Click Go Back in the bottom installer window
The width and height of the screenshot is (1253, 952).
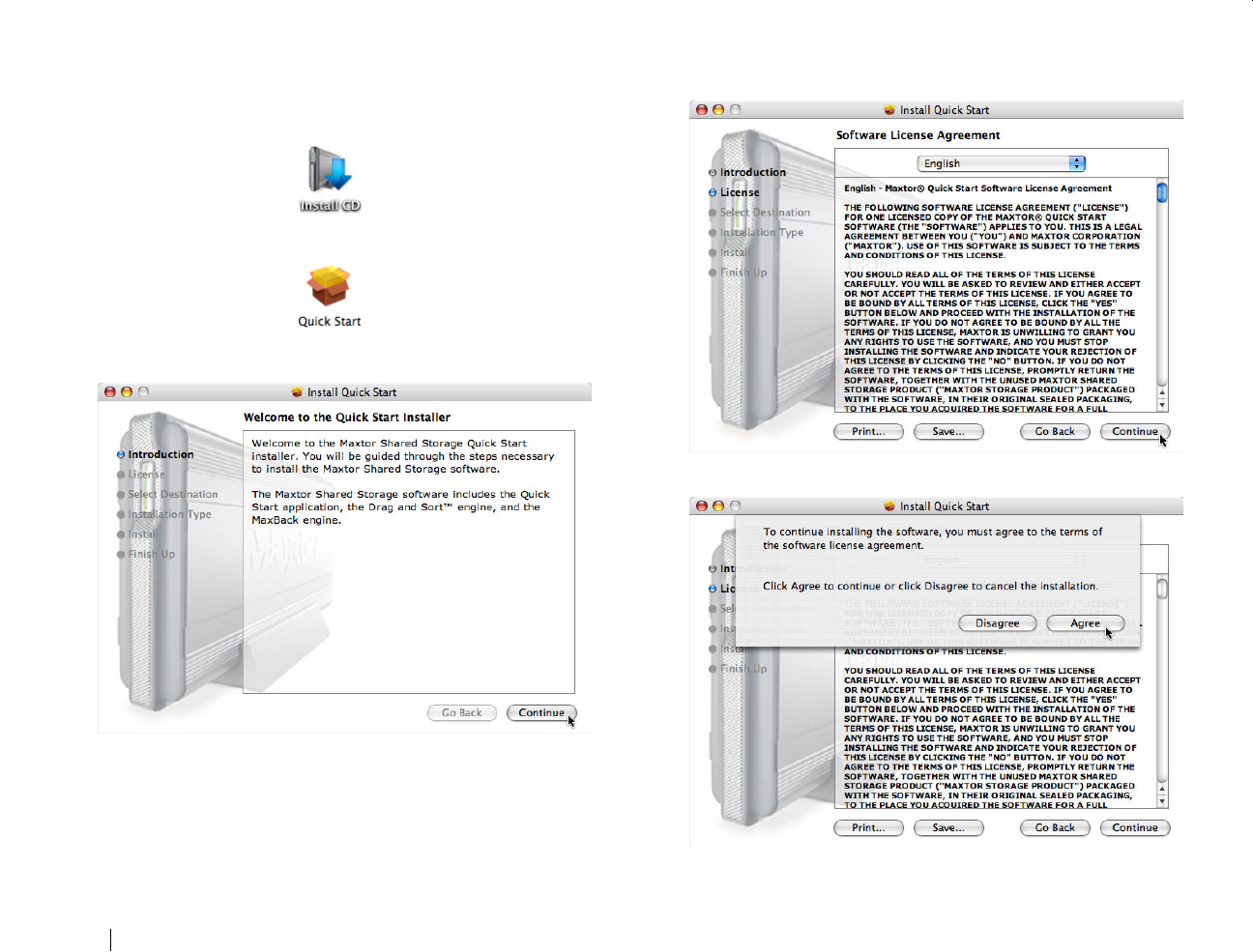click(1055, 828)
